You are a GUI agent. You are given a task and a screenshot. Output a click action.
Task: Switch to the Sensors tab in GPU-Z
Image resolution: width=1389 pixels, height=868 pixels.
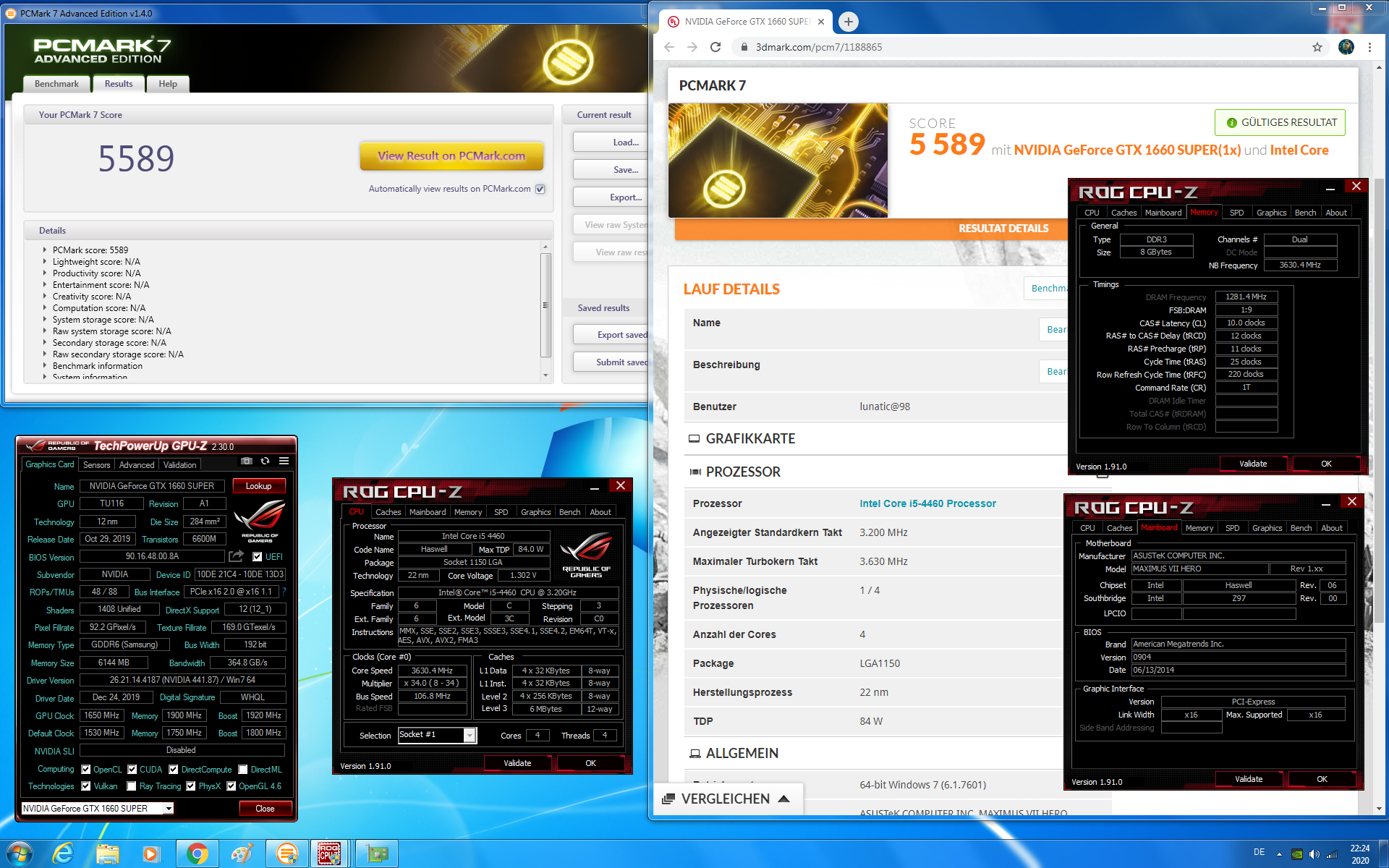(96, 464)
